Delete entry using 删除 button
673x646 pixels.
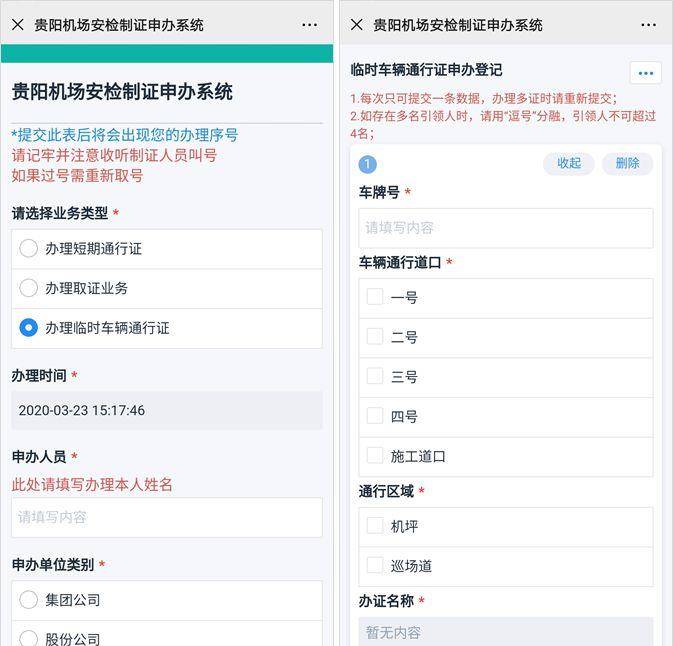tap(627, 164)
